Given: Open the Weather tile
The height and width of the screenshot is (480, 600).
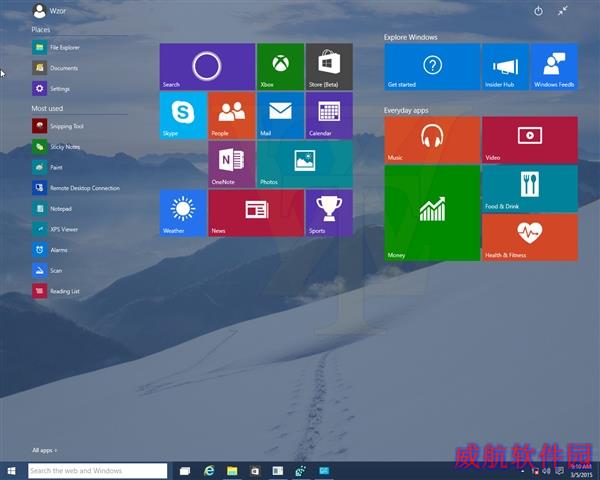Looking at the screenshot, I should click(183, 213).
